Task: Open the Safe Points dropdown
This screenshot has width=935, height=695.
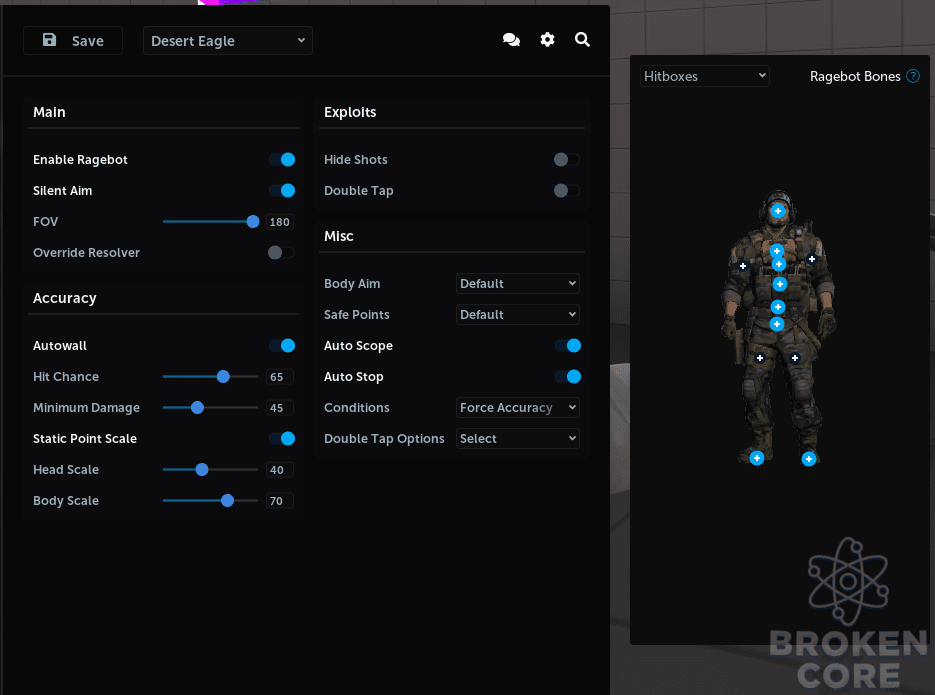Action: [x=518, y=315]
